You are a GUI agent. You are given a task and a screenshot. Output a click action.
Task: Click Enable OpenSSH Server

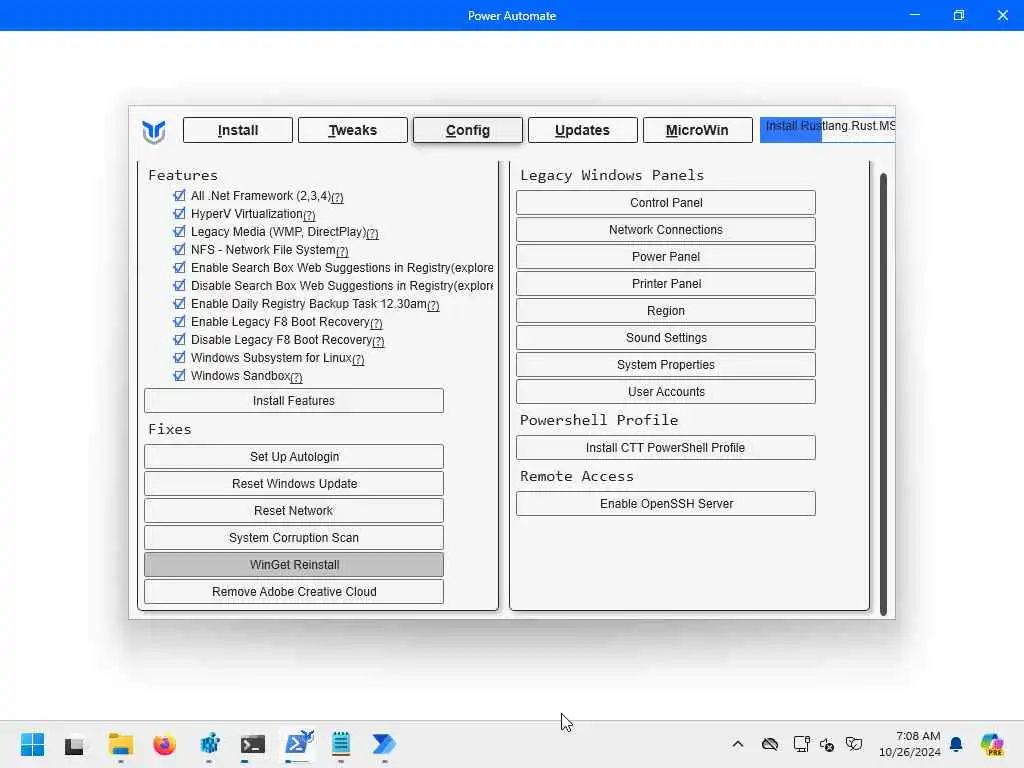pyautogui.click(x=665, y=504)
